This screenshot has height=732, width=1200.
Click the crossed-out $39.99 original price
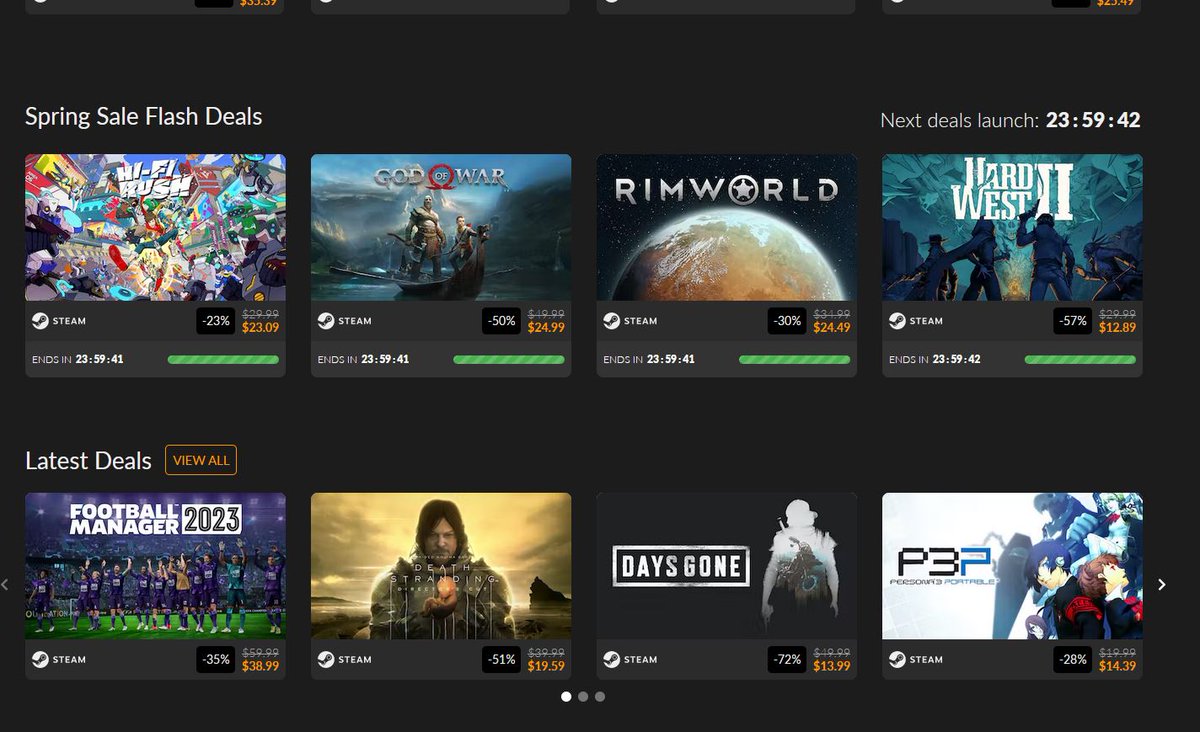(x=548, y=652)
